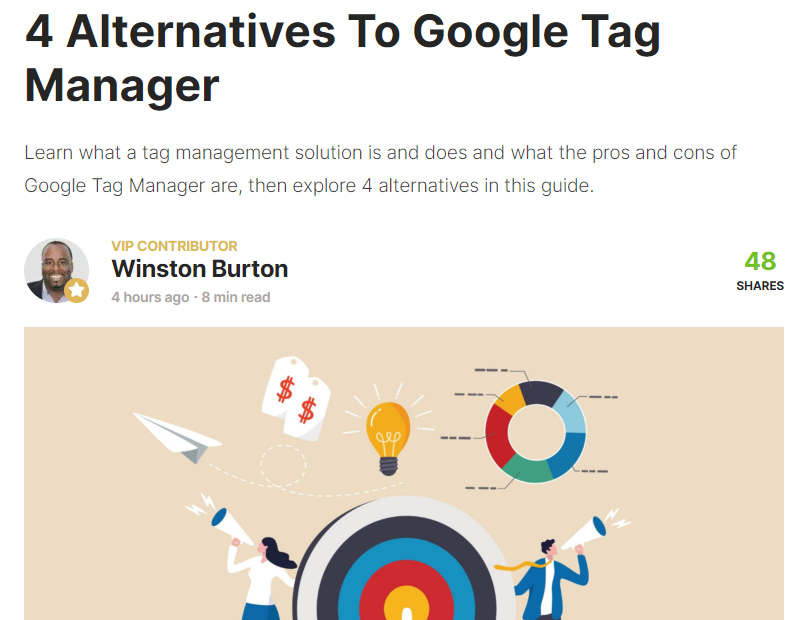Click Winston Burton's avatar photo
810x620 pixels.
[56, 270]
